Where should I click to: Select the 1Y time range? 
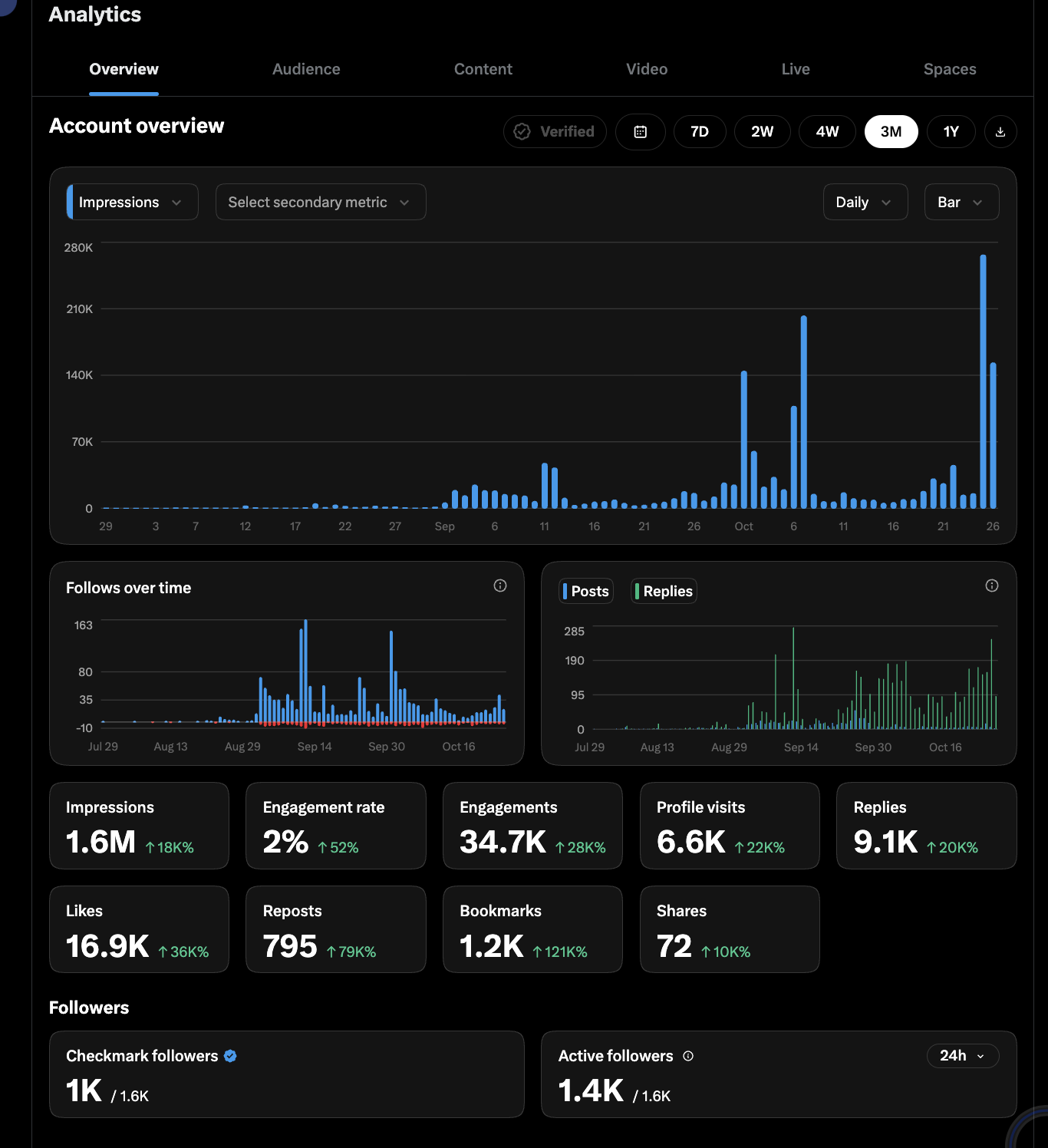[x=951, y=132]
